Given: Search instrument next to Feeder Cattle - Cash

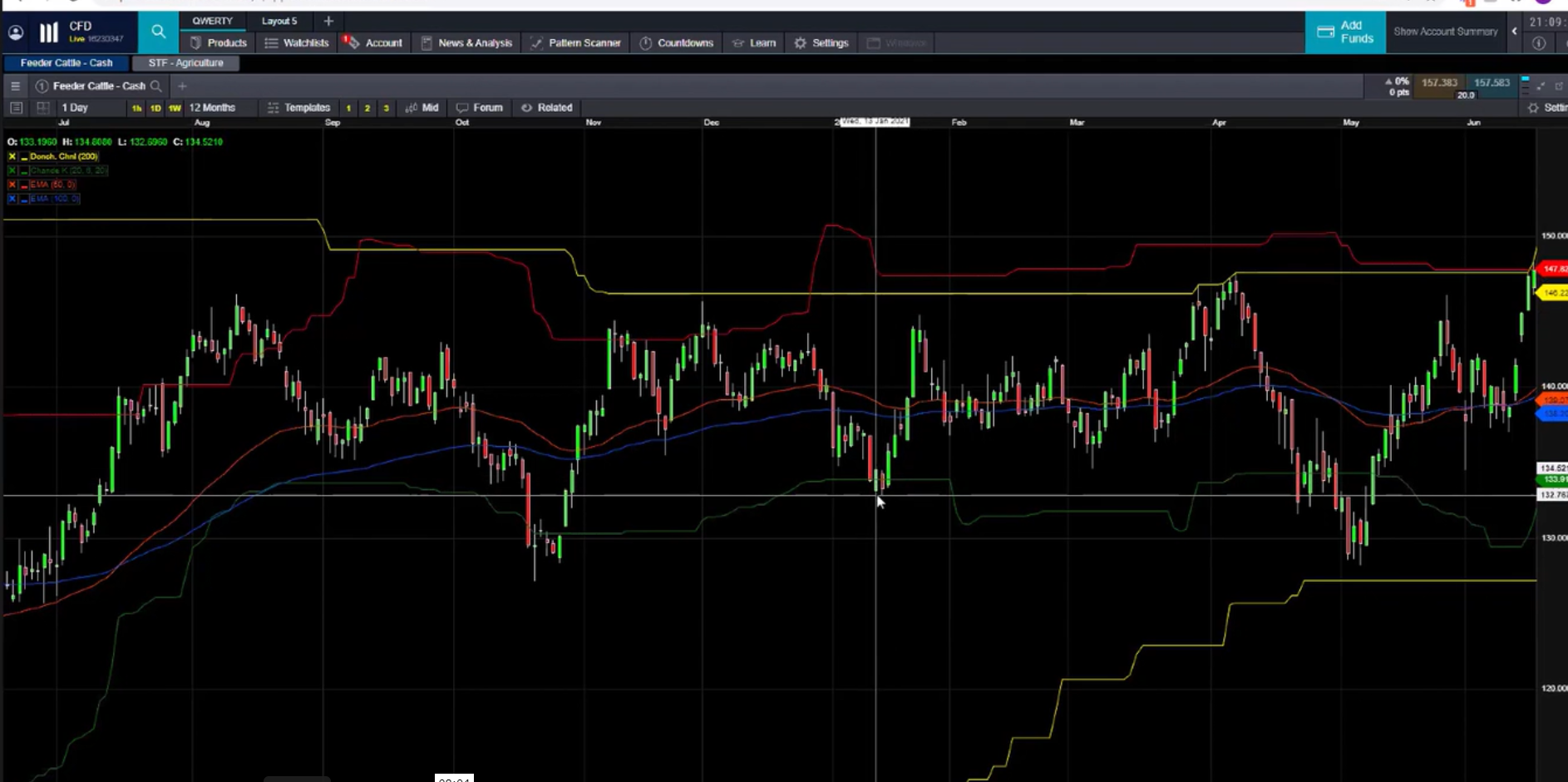Looking at the screenshot, I should (155, 86).
